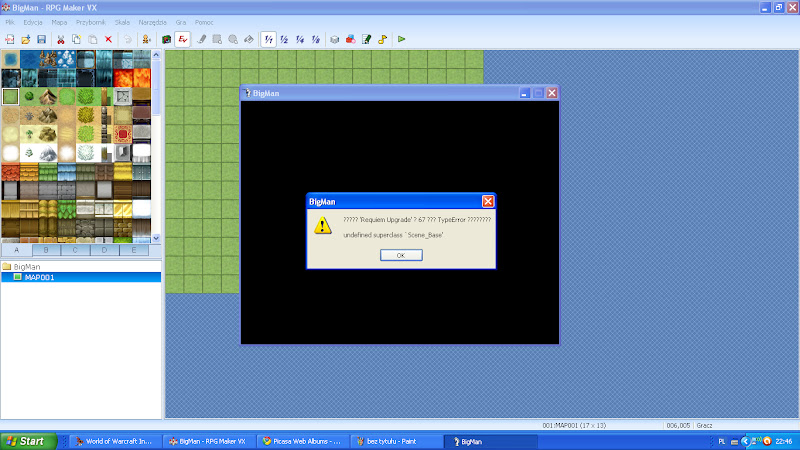Open the Pomoc menu
The image size is (800, 450).
[204, 22]
